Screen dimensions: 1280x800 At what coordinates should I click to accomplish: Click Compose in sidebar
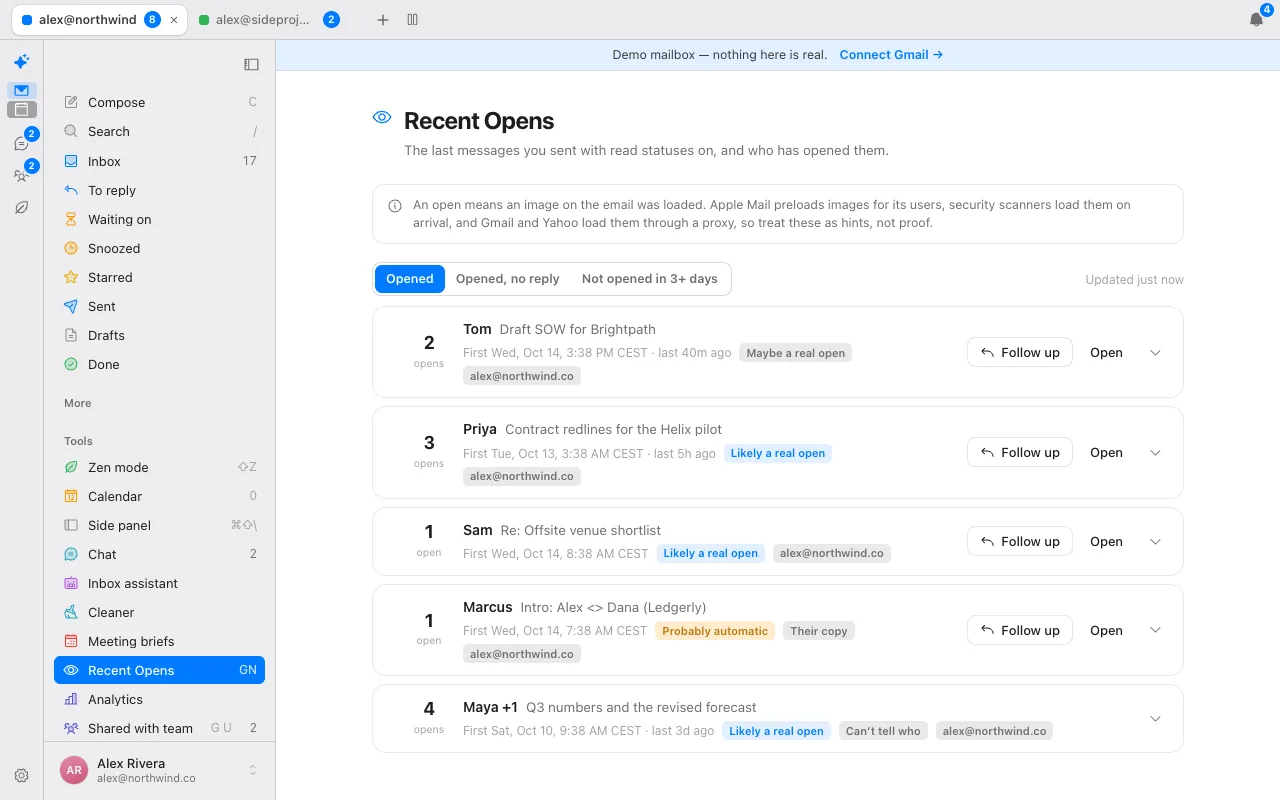(x=160, y=102)
